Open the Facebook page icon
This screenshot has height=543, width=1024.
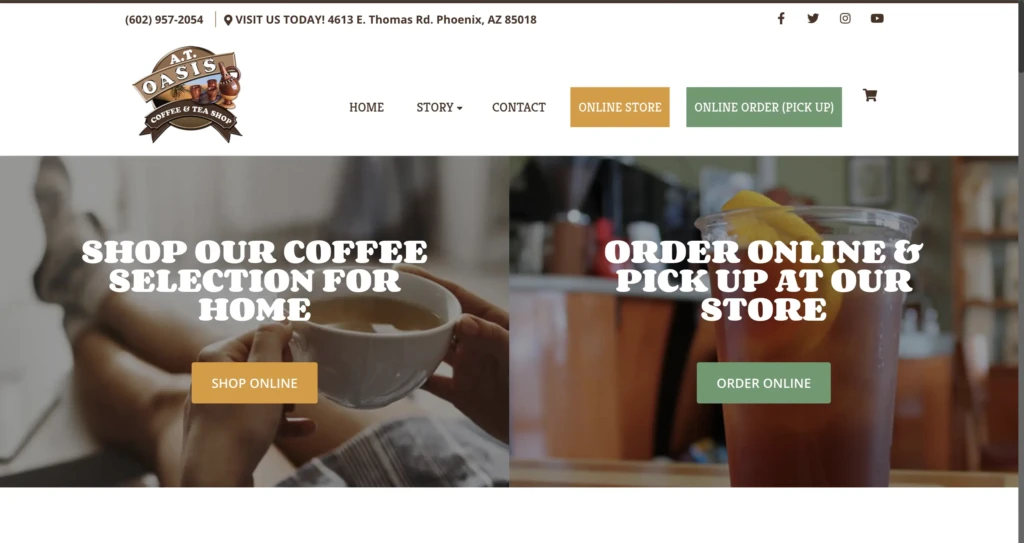tap(780, 18)
